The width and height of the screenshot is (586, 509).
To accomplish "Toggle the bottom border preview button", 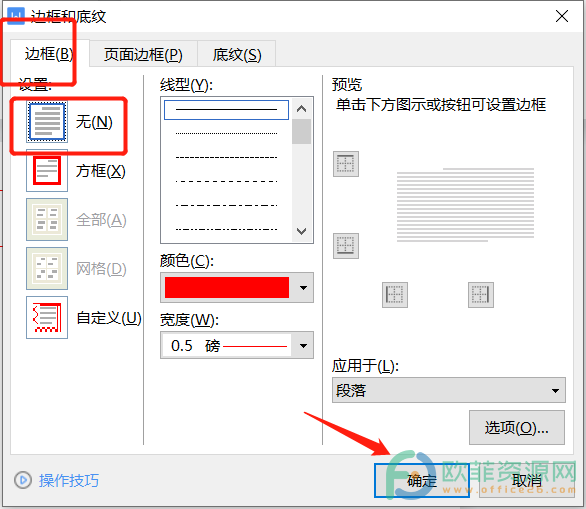I will click(x=346, y=246).
